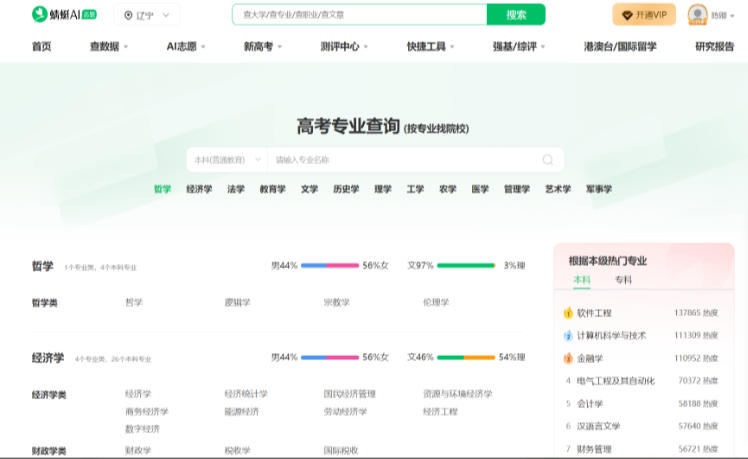Focus the 请输入专业名称 input field

coord(405,159)
